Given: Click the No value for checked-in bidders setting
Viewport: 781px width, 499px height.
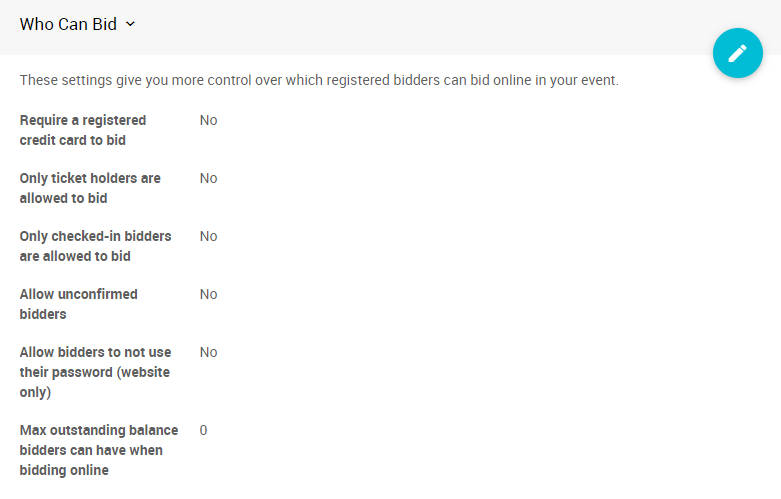Looking at the screenshot, I should coord(208,236).
